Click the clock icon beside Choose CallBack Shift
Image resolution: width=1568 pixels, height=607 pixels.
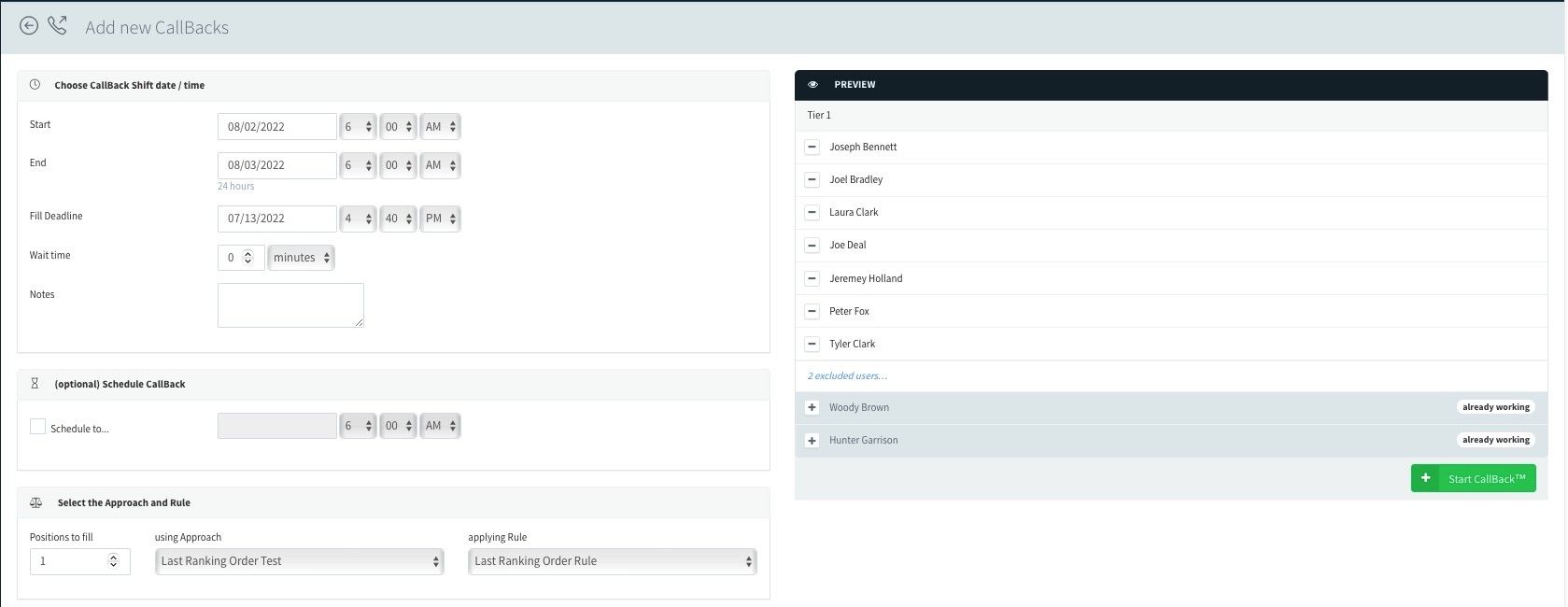35,85
